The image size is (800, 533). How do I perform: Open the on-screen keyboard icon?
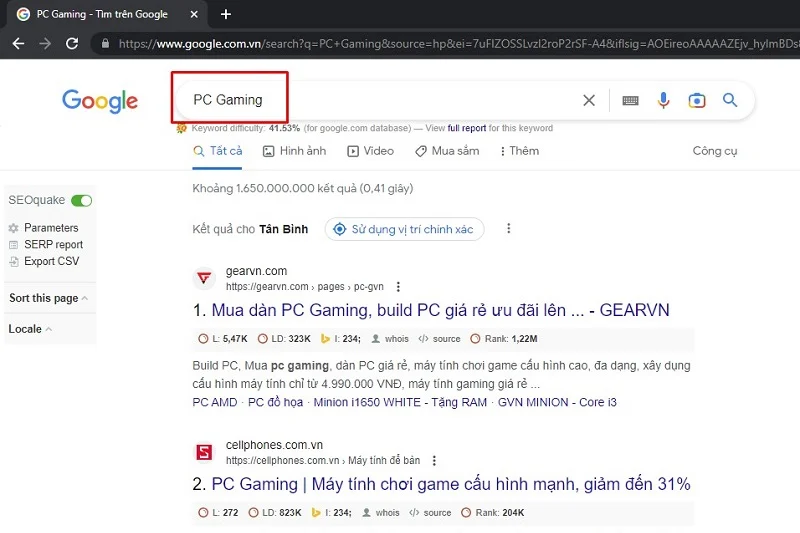(x=630, y=100)
